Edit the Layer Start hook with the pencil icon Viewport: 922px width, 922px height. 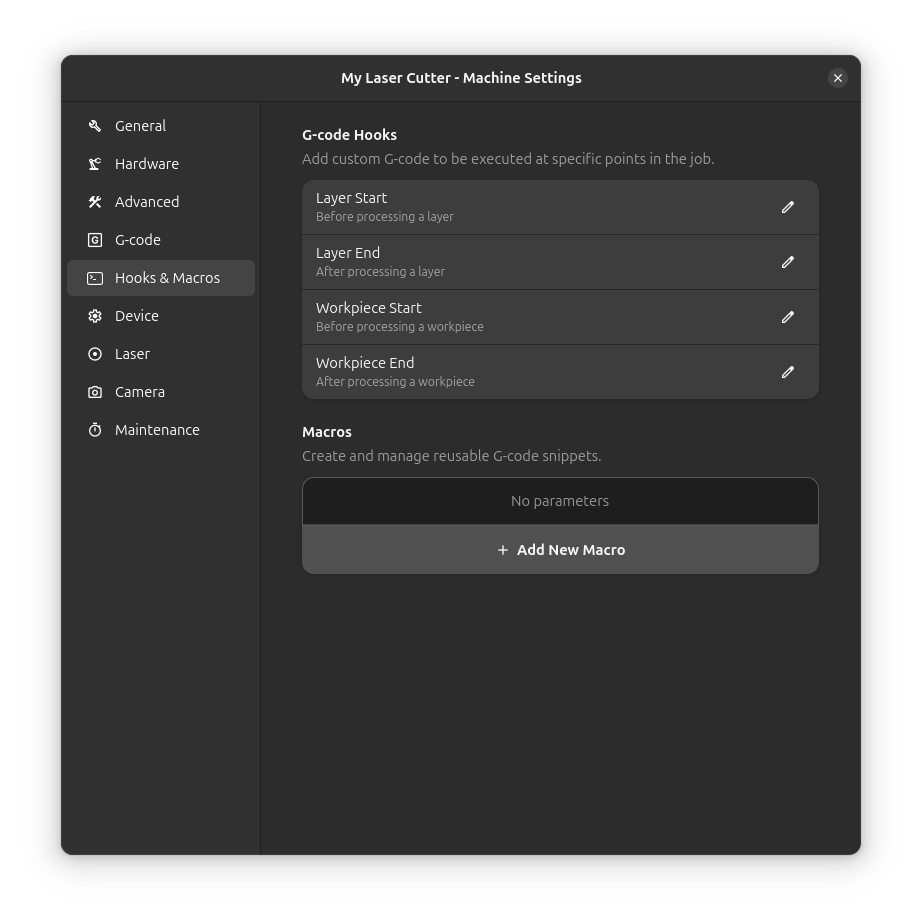pyautogui.click(x=788, y=207)
